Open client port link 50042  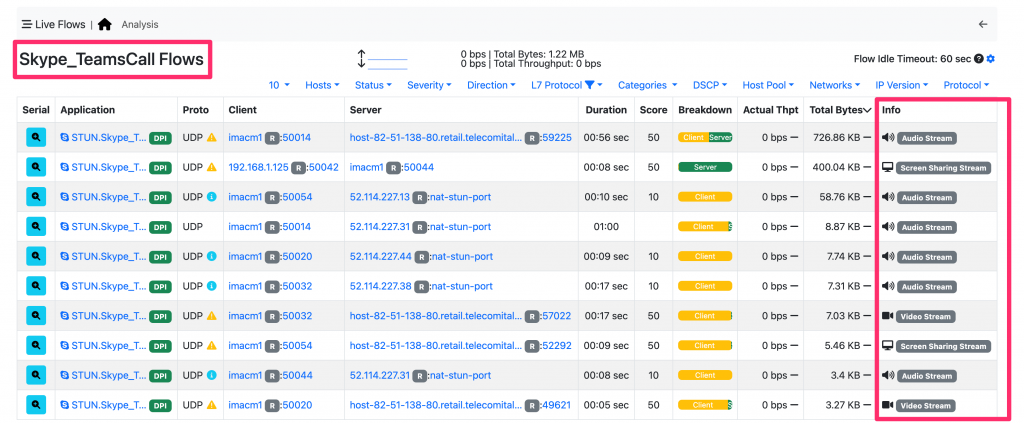point(323,167)
